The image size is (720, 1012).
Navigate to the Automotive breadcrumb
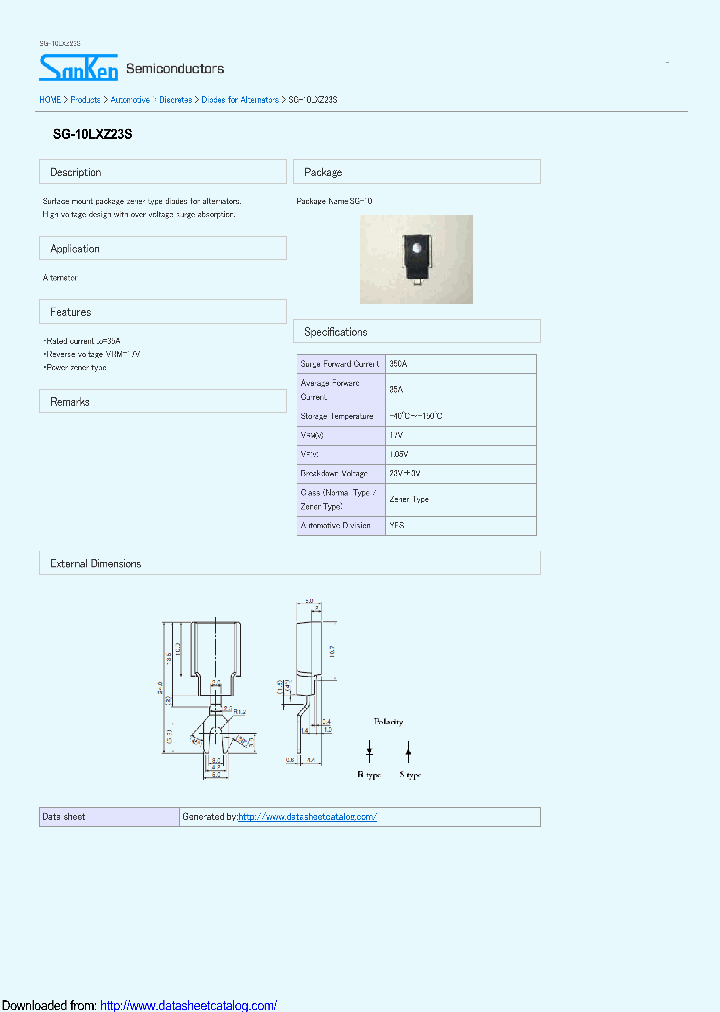[x=130, y=100]
